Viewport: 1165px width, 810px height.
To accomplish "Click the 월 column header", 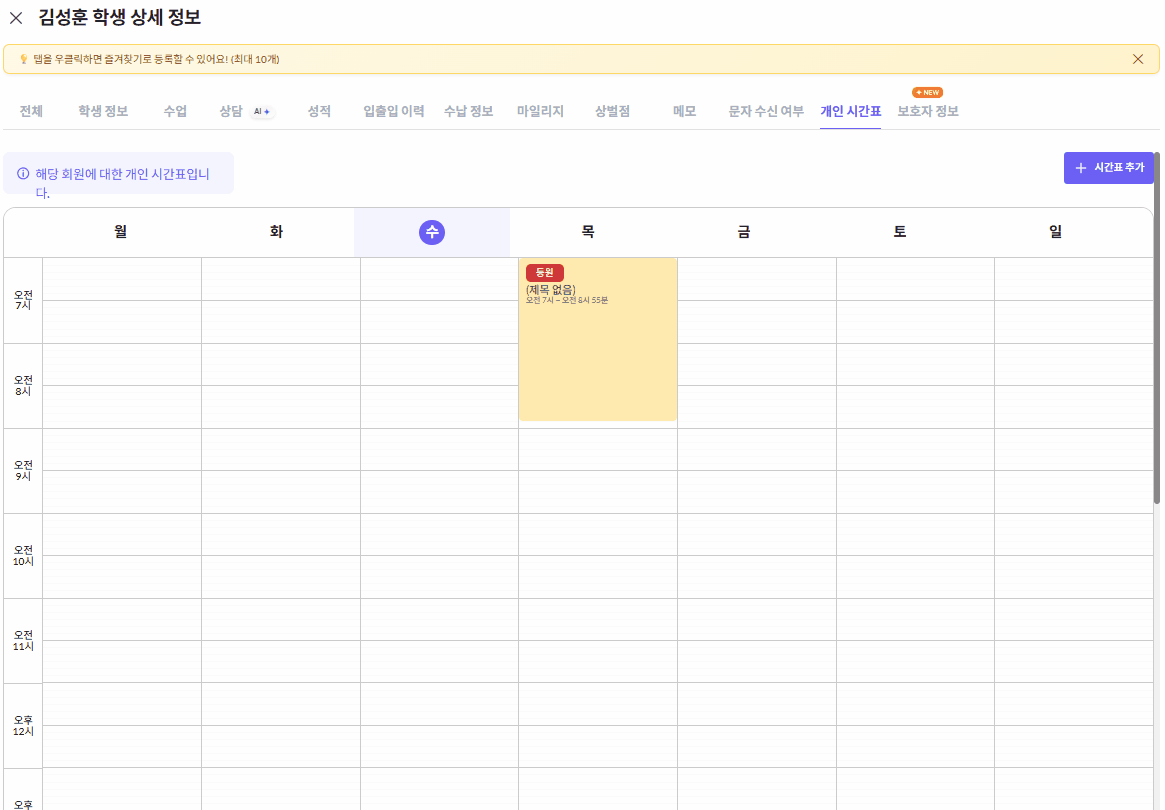I will [120, 232].
